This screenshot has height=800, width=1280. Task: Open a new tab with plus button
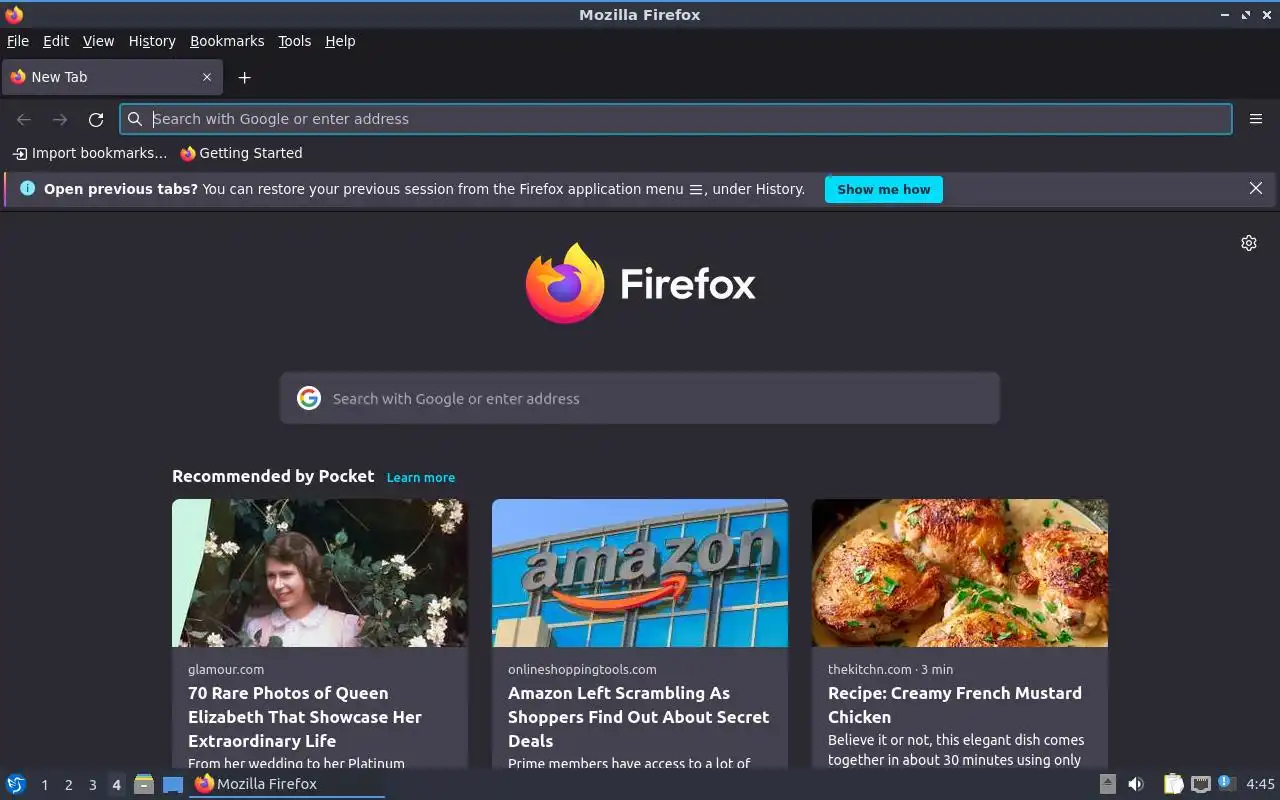[244, 77]
